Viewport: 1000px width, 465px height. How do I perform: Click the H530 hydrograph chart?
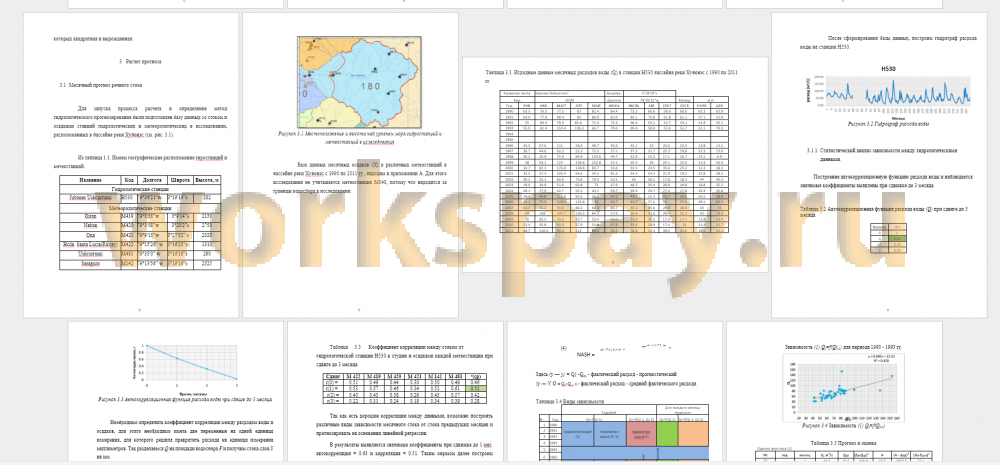coord(887,93)
